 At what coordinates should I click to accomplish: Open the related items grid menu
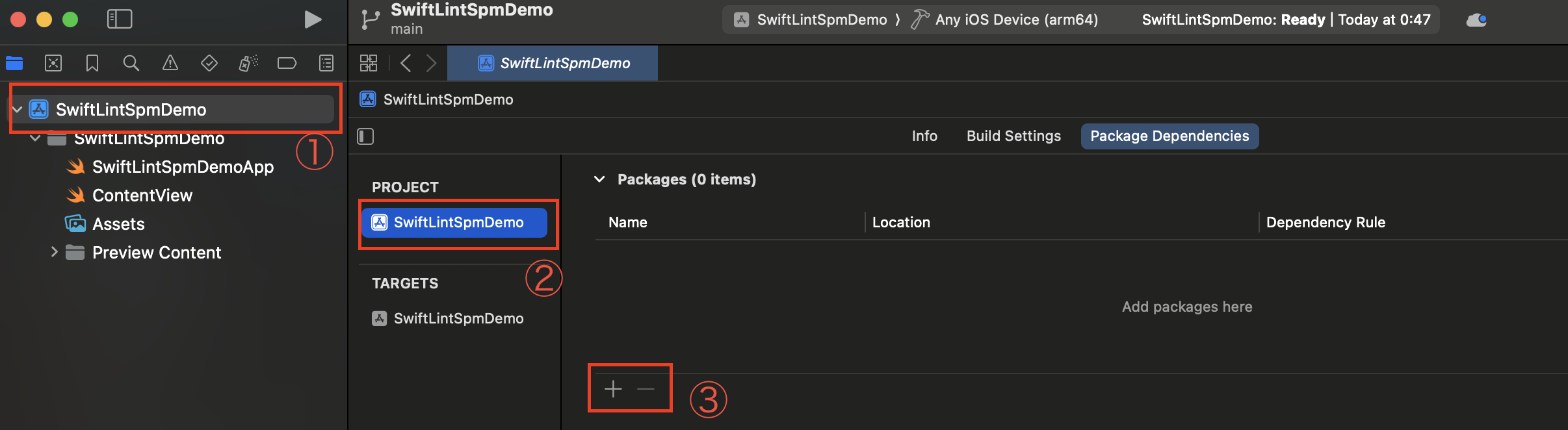pyautogui.click(x=369, y=63)
